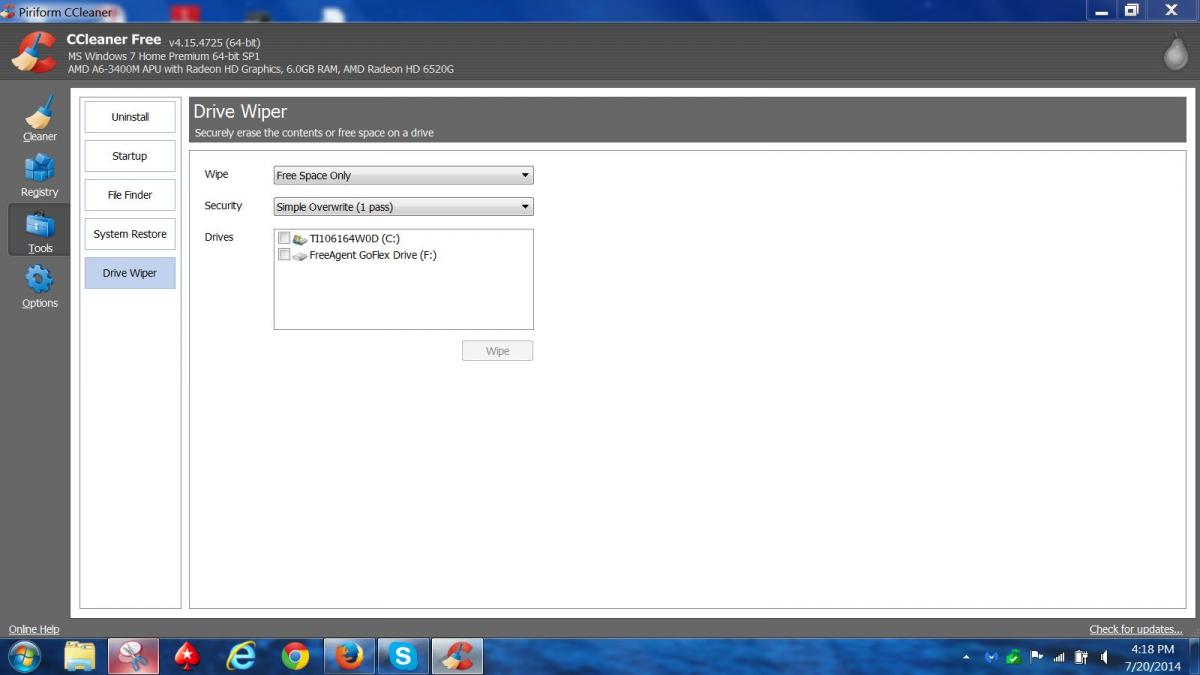Viewport: 1200px width, 675px height.
Task: Launch Internet Explorer from taskbar
Action: pyautogui.click(x=241, y=656)
